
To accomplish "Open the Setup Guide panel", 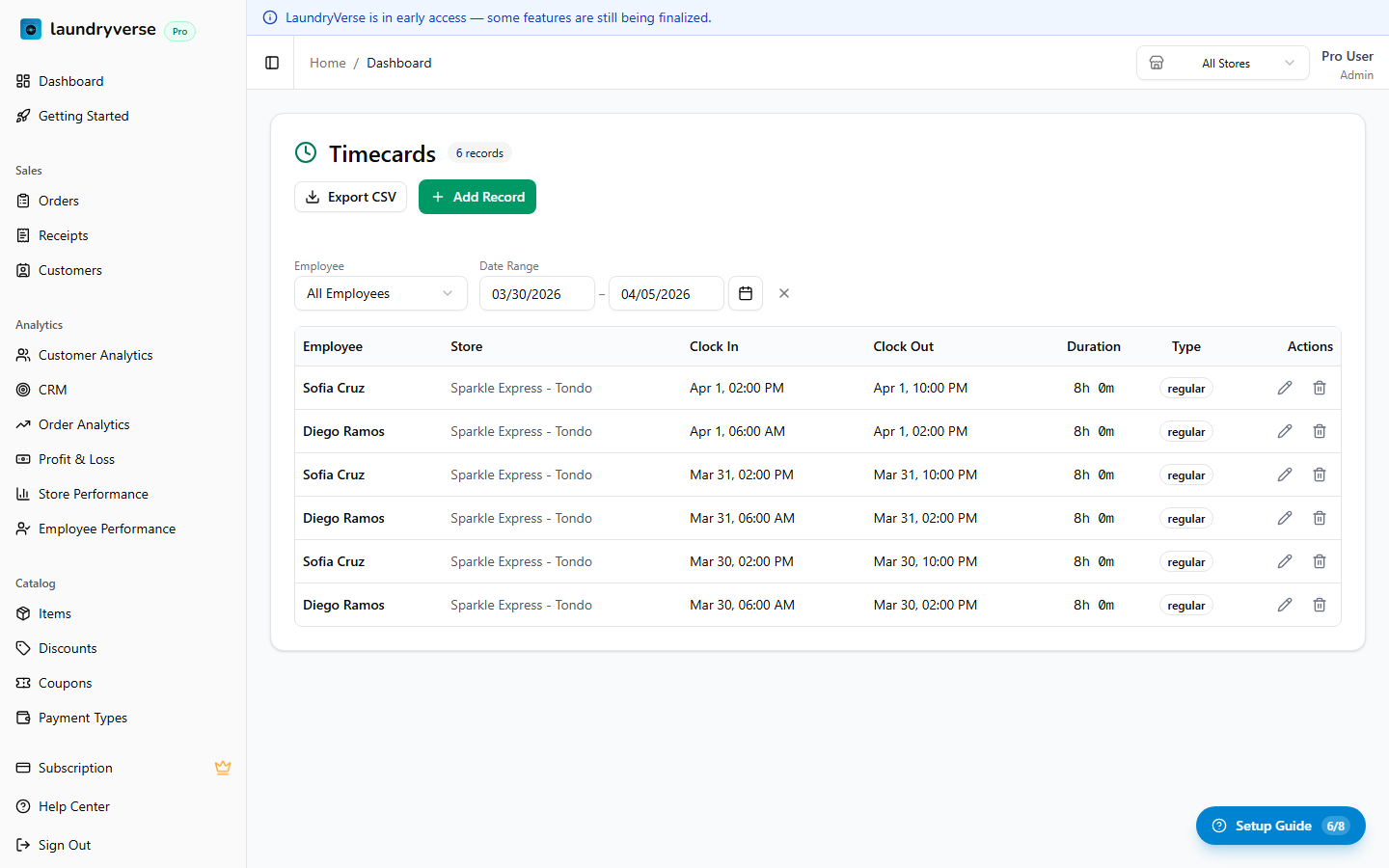I will click(x=1280, y=826).
